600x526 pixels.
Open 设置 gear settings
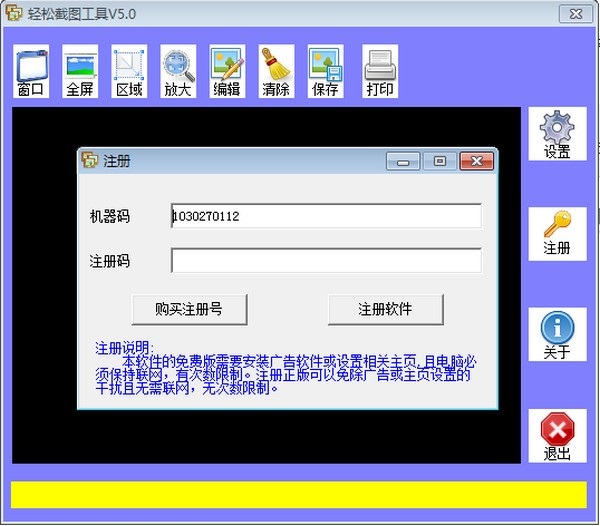point(558,134)
